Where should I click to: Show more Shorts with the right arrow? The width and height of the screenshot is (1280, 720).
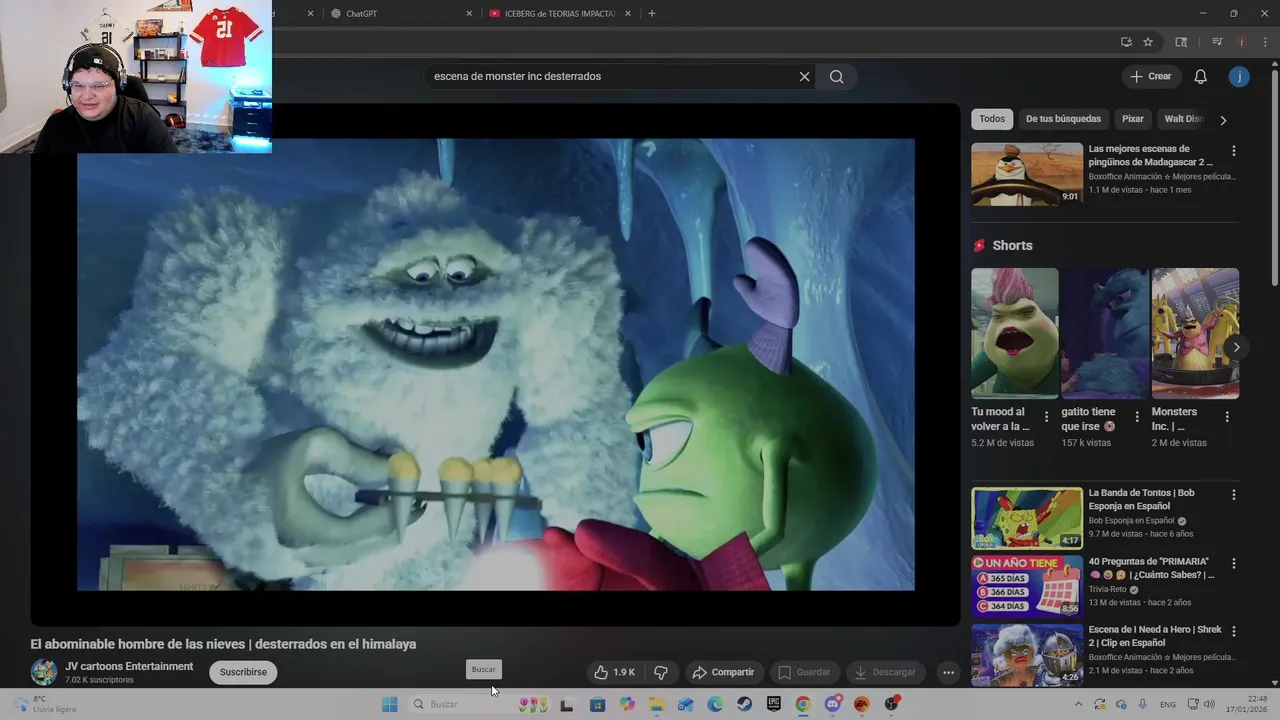pyautogui.click(x=1236, y=347)
